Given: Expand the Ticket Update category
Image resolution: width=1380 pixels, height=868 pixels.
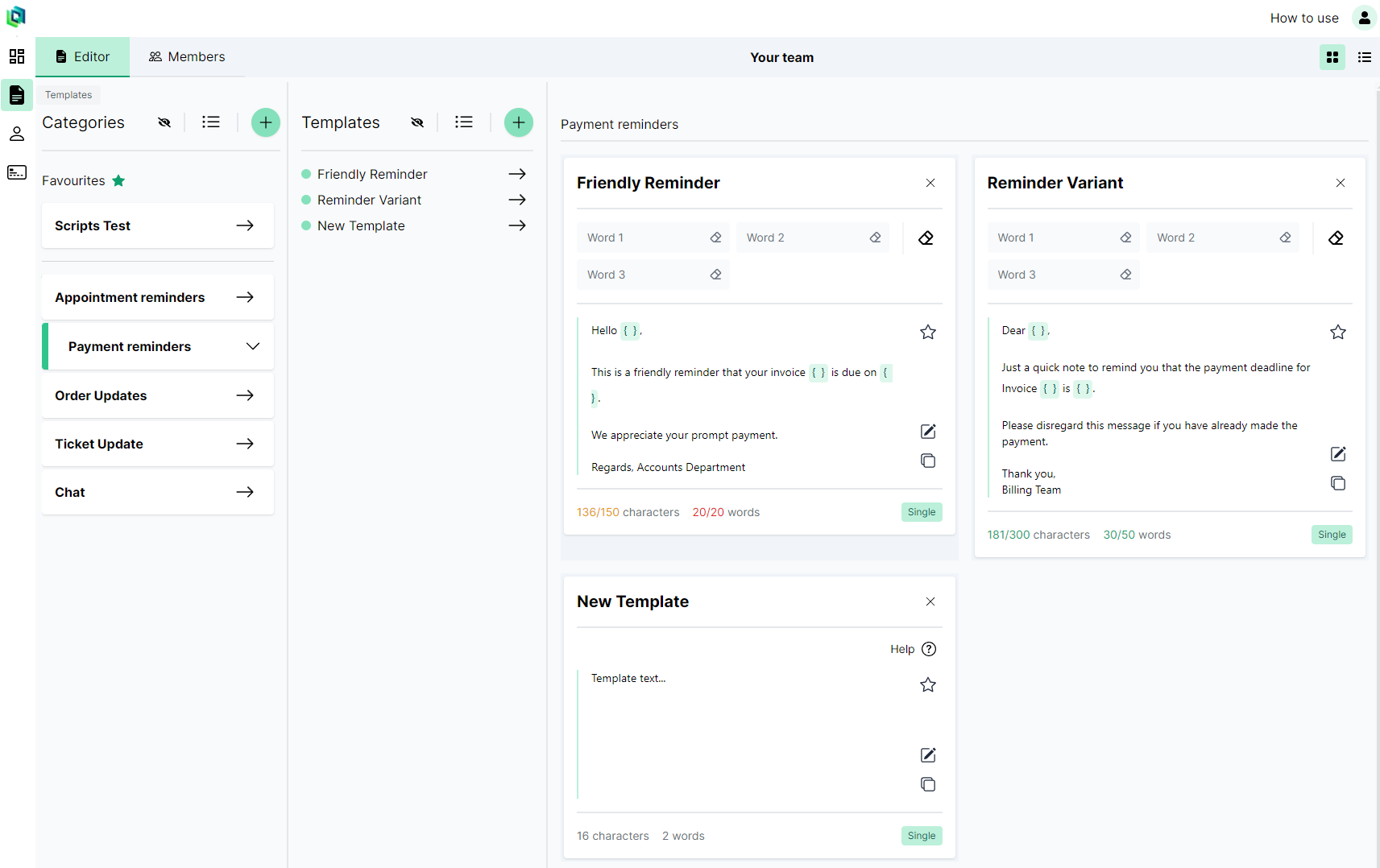Looking at the screenshot, I should click(x=158, y=444).
